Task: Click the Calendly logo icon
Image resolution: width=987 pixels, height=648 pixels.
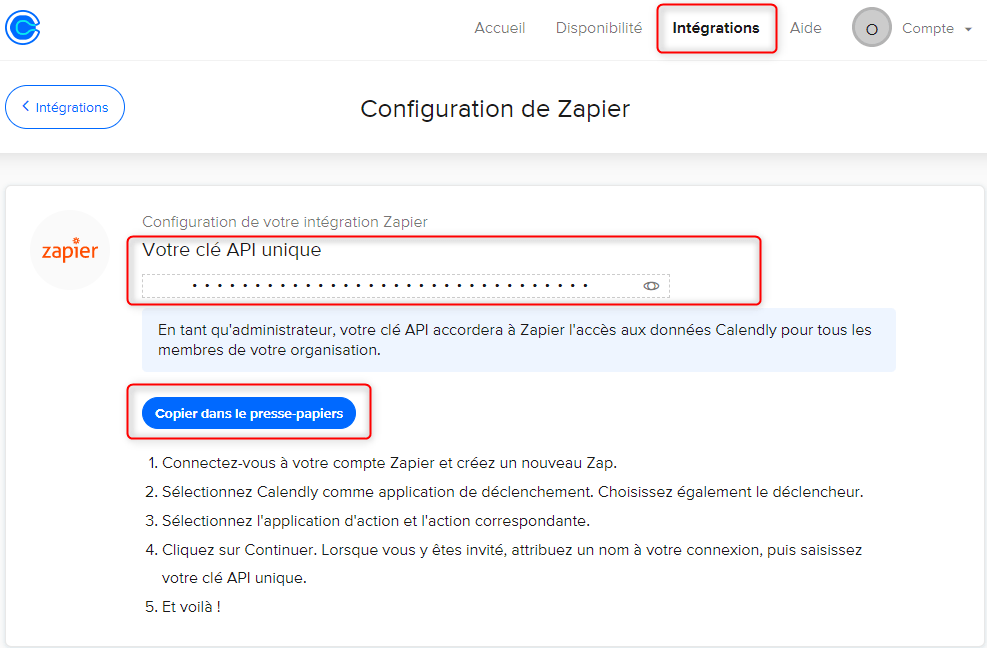Action: [22, 27]
